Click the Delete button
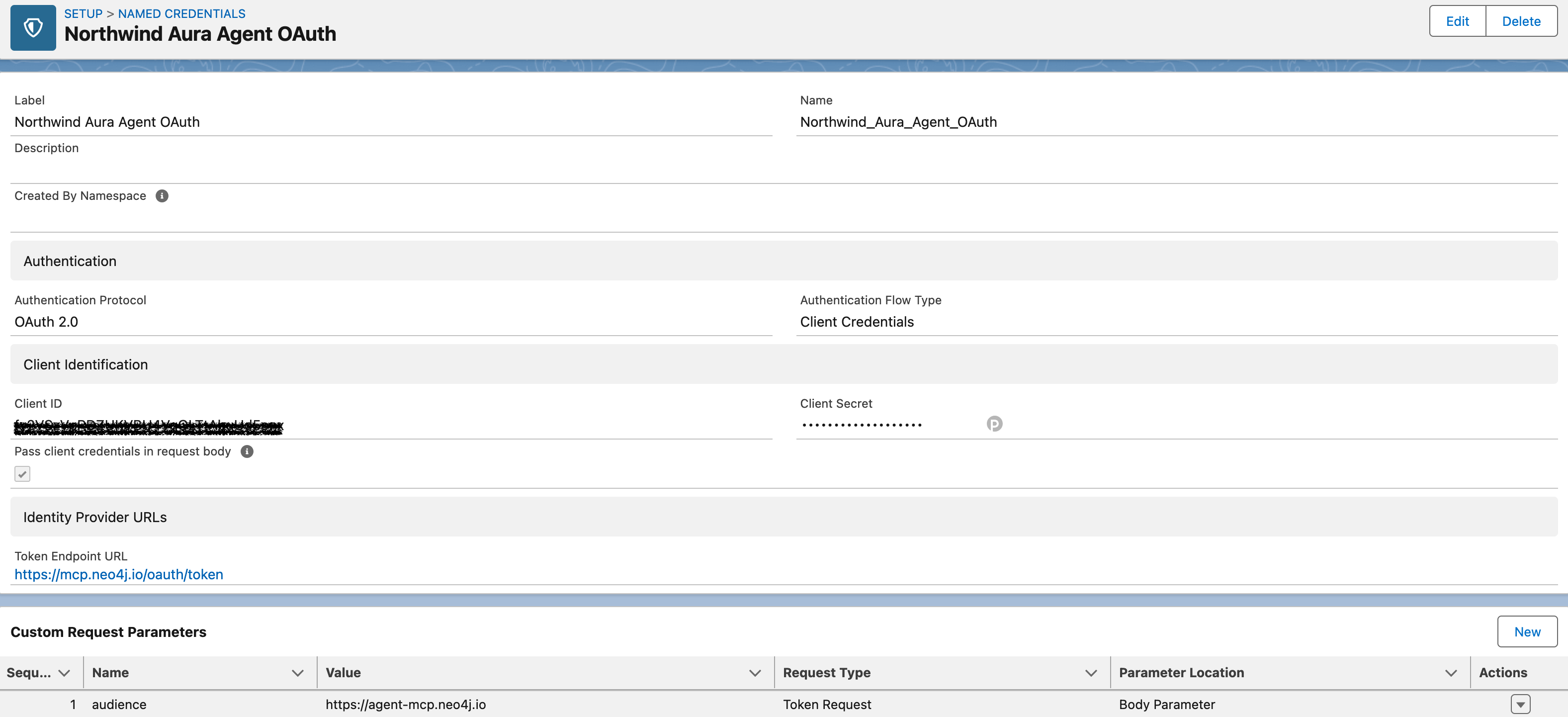The width and height of the screenshot is (1568, 717). tap(1521, 21)
